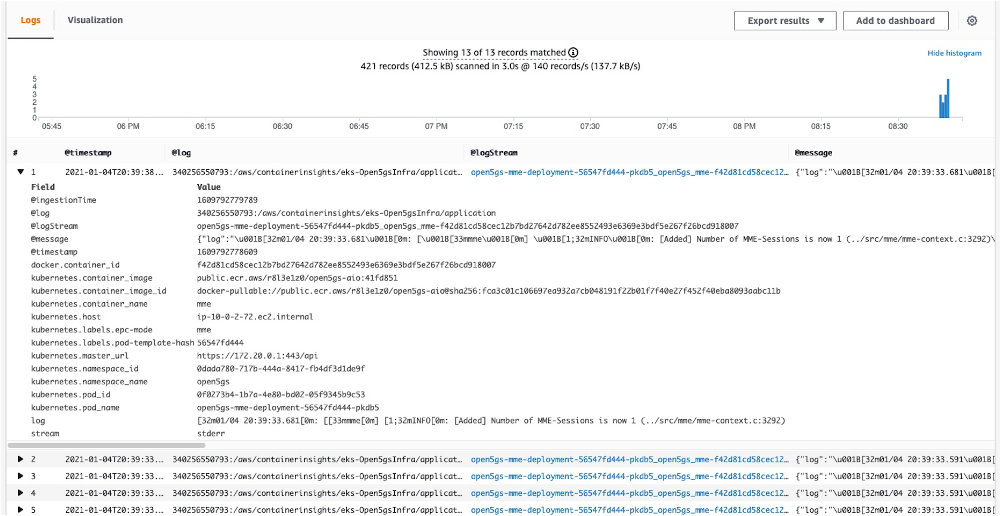This screenshot has height=516, width=1000.
Task: Switch to the Visualization tab
Action: [95, 20]
